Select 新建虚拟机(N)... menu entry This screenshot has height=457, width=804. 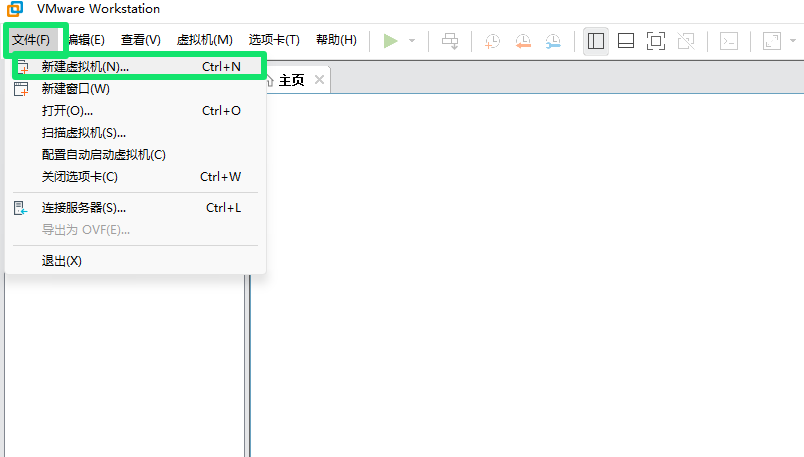coord(85,67)
